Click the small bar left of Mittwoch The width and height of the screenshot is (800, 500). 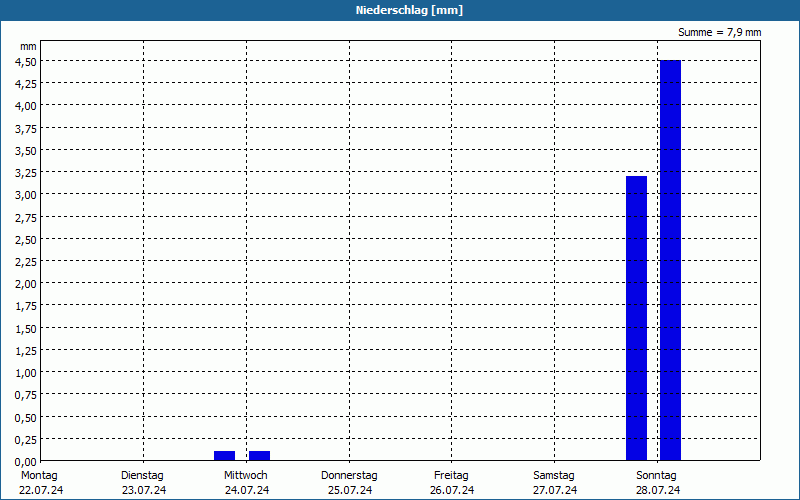click(x=224, y=456)
